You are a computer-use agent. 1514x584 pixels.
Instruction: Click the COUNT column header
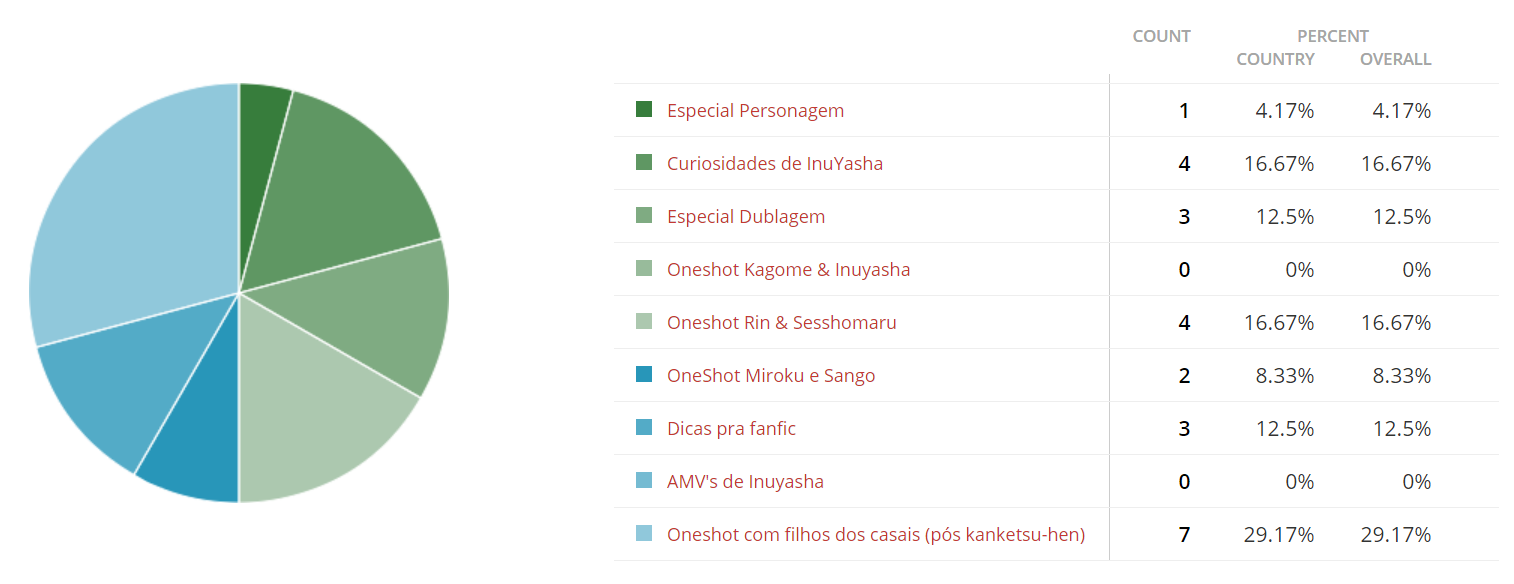pos(1161,37)
